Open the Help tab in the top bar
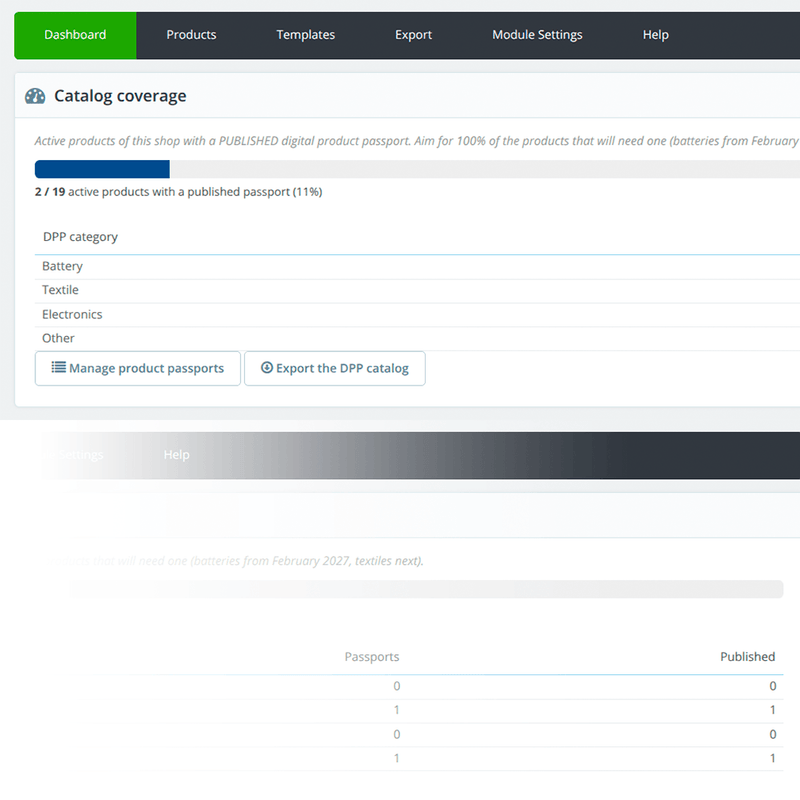The width and height of the screenshot is (800, 800). (656, 35)
